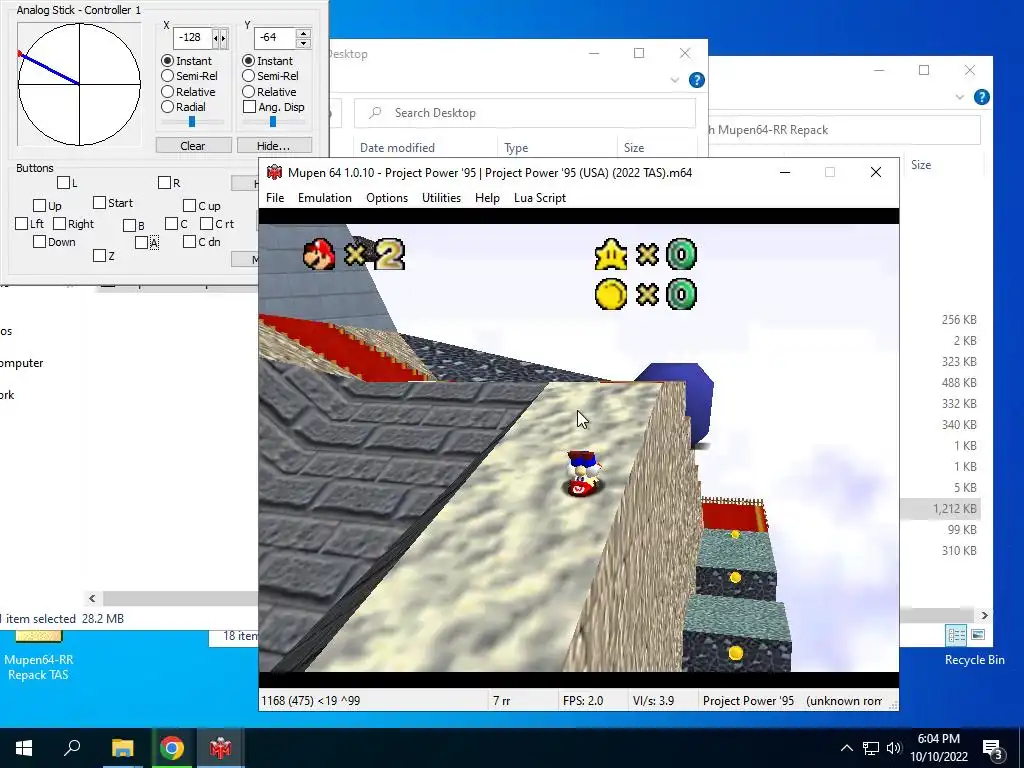
Task: Open the File menu in Mupen 64
Action: [x=275, y=198]
